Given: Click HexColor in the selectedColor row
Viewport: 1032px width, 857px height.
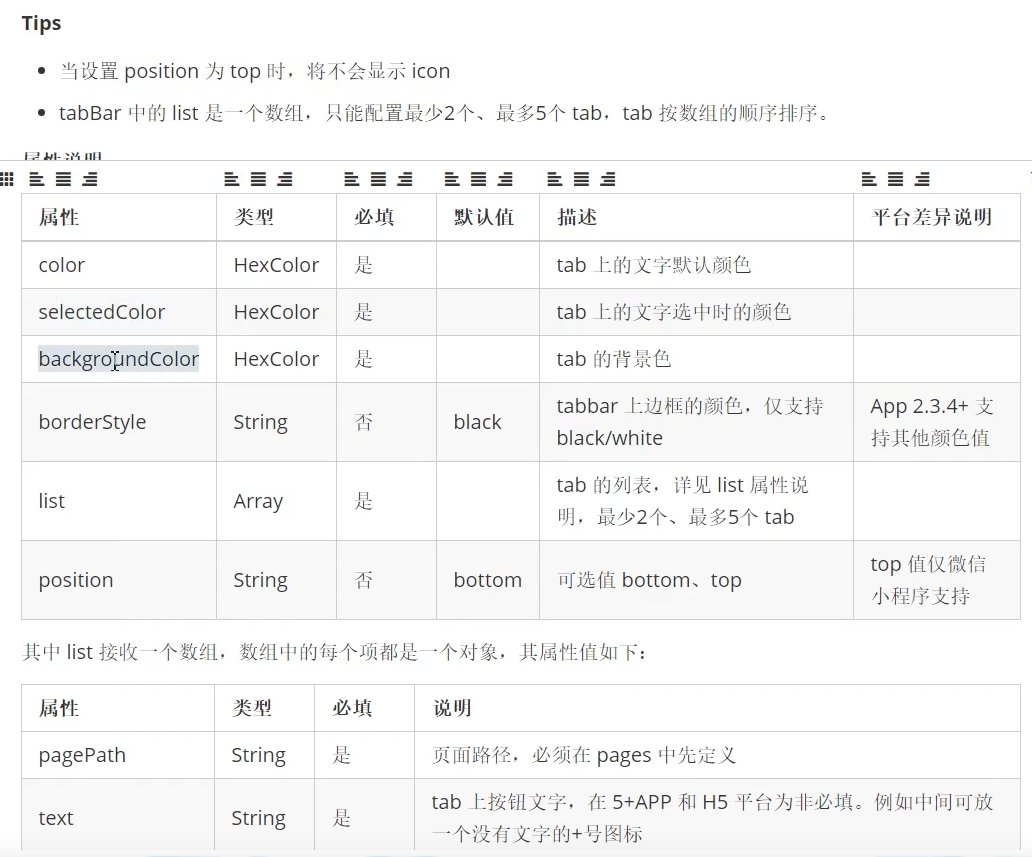Looking at the screenshot, I should 276,312.
